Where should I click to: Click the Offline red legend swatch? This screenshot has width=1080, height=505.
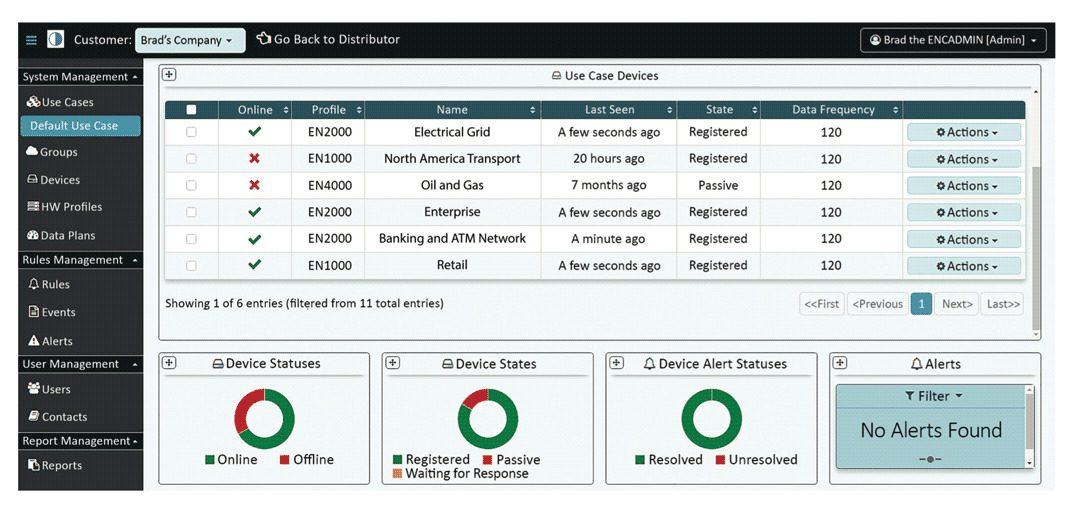coord(284,460)
